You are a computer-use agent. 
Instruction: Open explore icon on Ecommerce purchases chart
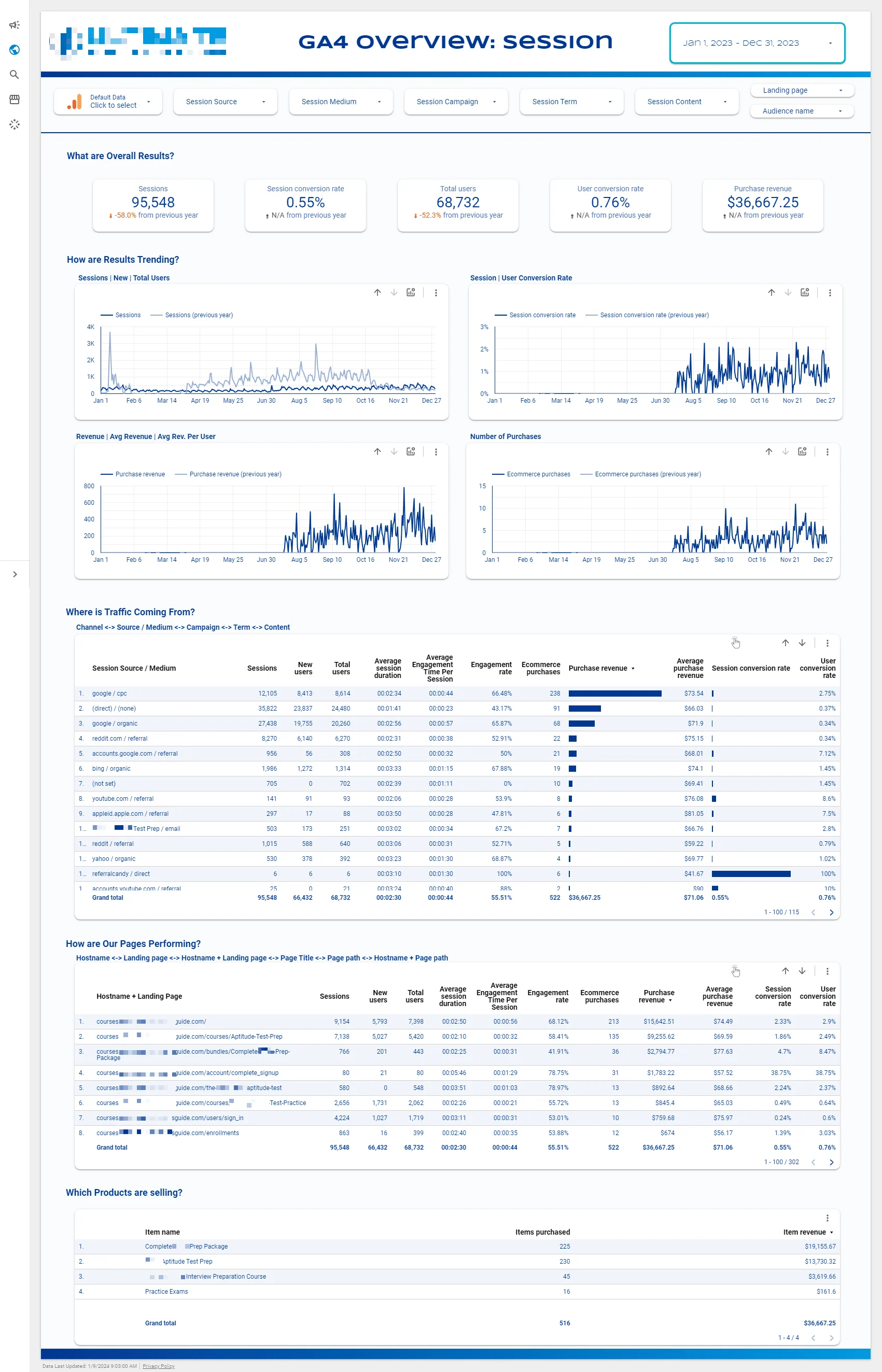802,451
